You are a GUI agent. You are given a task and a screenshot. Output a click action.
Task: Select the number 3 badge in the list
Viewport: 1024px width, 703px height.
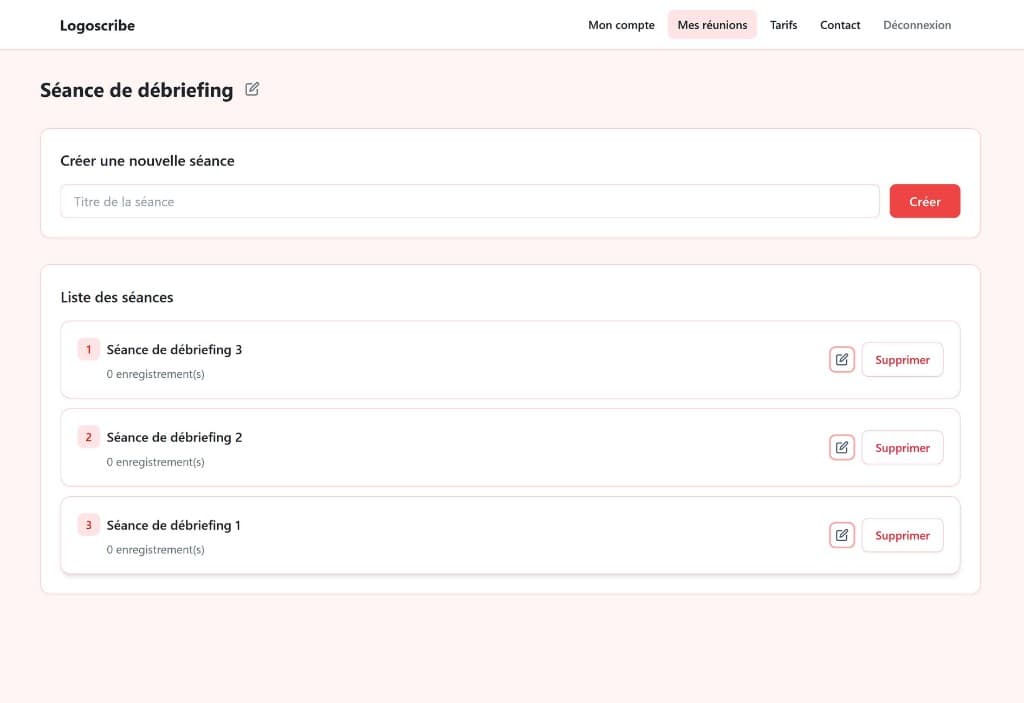88,525
